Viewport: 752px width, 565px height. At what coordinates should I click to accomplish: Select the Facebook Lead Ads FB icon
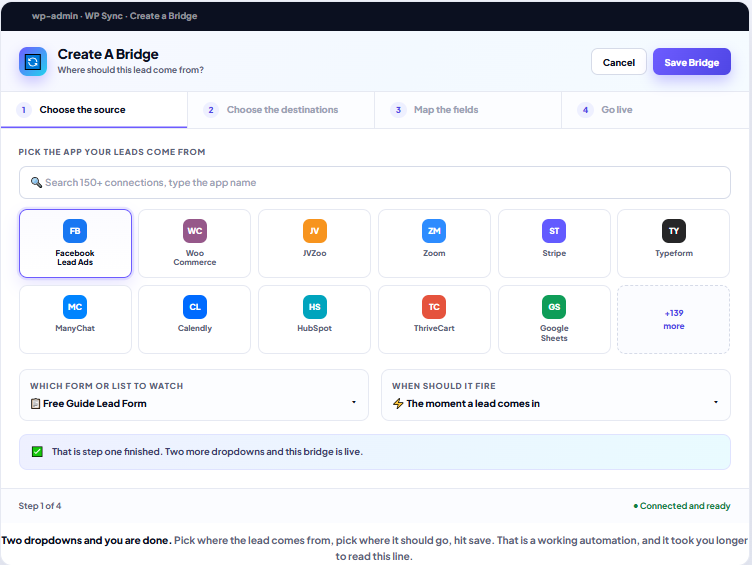tap(75, 231)
